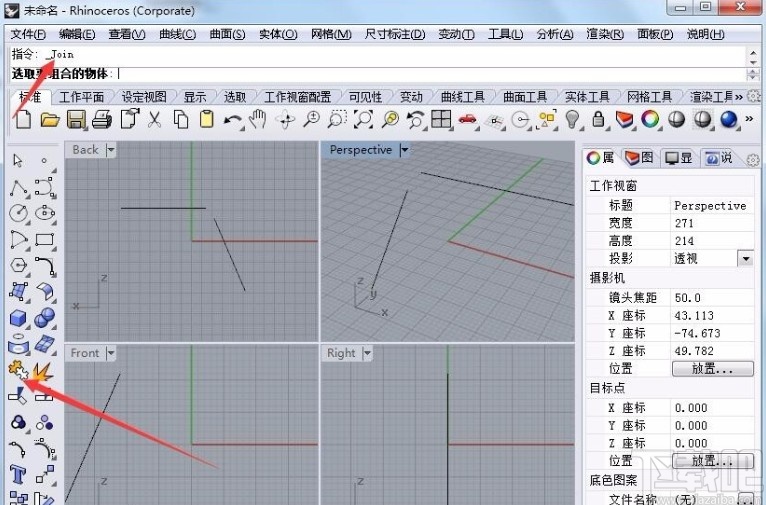
Task: Click the shaded sphere display icon
Action: [676, 119]
